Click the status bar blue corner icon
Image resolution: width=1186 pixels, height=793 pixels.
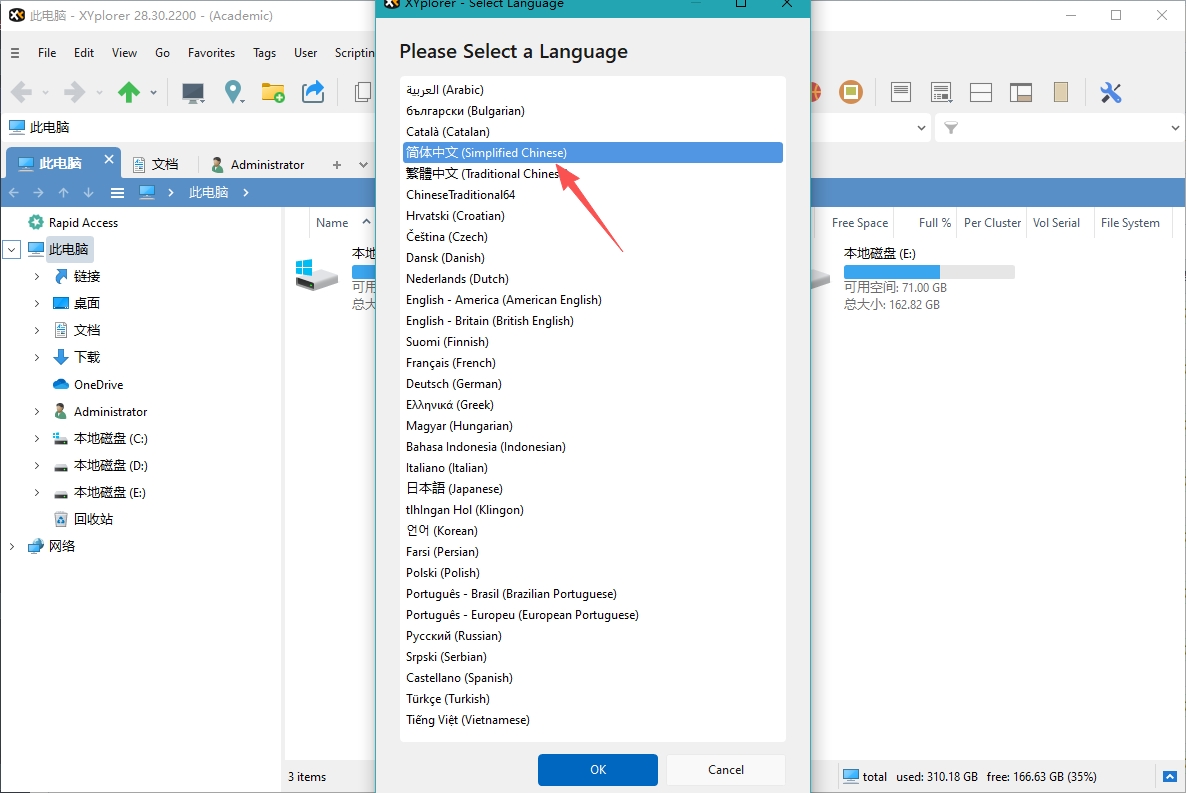click(x=1169, y=776)
